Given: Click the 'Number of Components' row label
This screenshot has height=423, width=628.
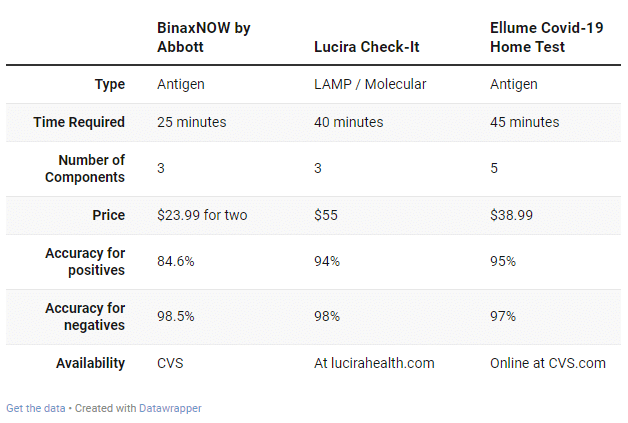Looking at the screenshot, I should point(91,168).
